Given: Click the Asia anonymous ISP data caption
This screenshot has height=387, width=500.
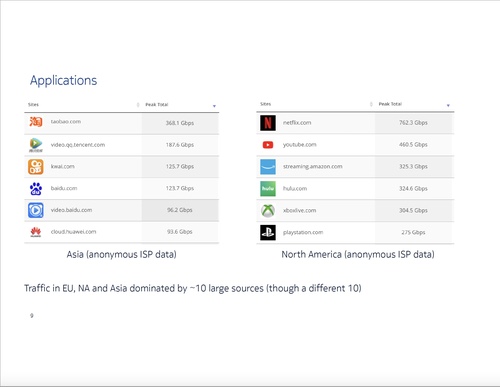Looking at the screenshot, I should coord(121,255).
